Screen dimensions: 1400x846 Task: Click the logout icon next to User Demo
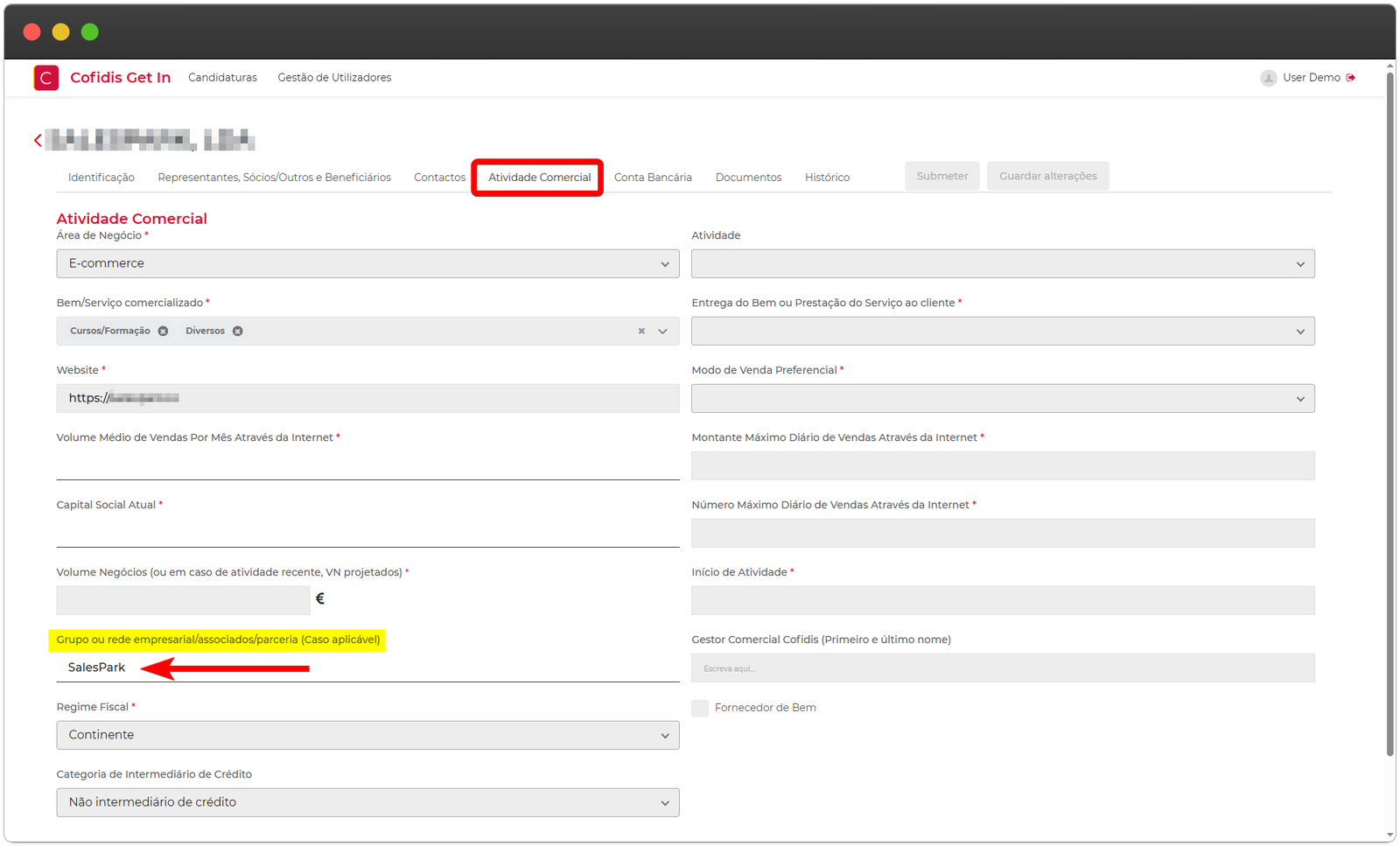(1351, 78)
